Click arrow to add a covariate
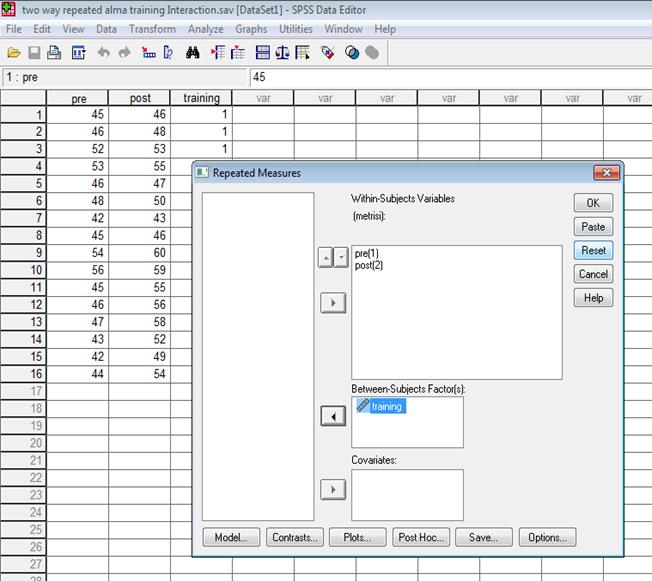Viewport: 652px width, 581px height. coord(333,490)
